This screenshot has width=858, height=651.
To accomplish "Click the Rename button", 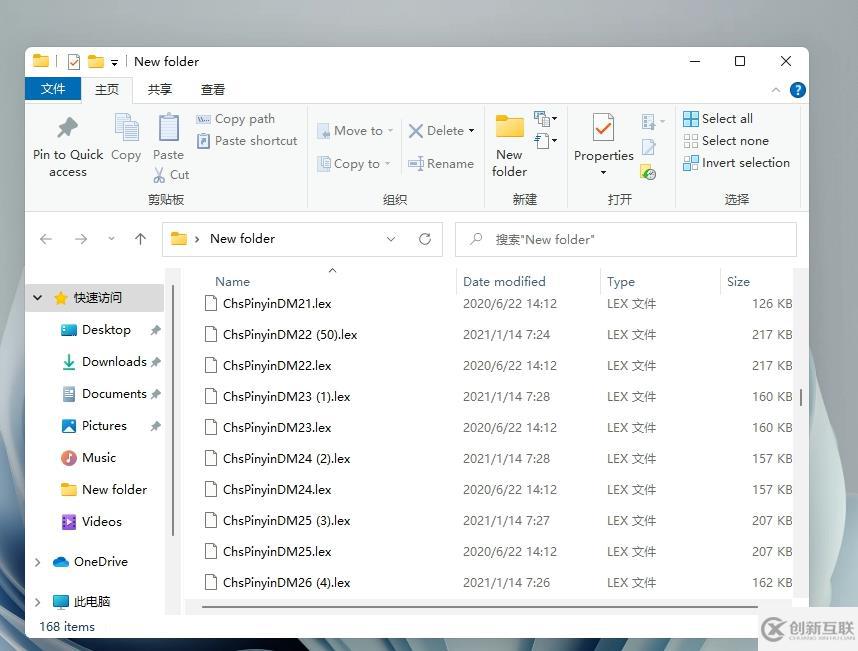I will click(441, 163).
